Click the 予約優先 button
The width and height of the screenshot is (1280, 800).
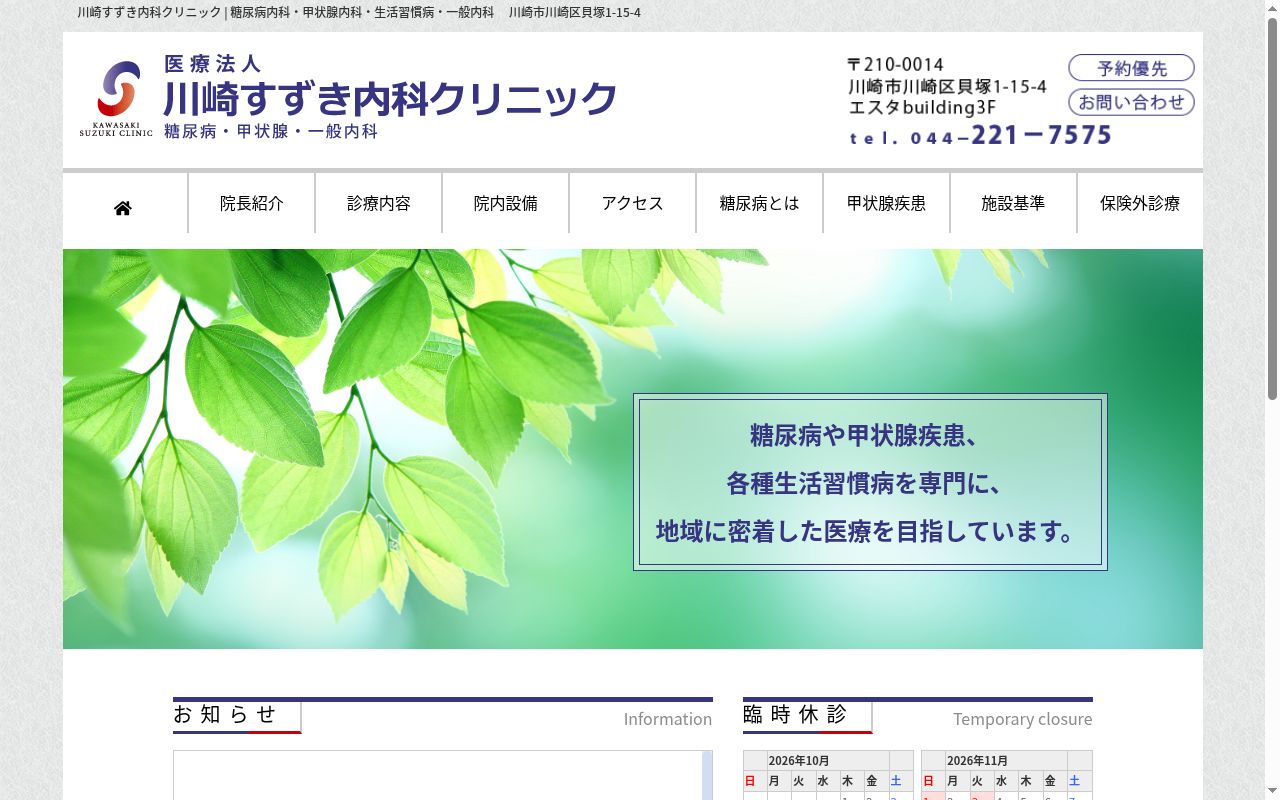point(1132,68)
